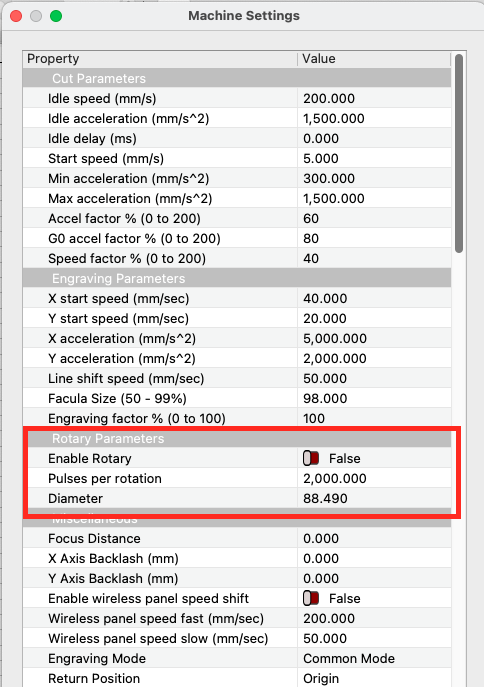484x687 pixels.
Task: Collapse the Rotary Parameters section header
Action: [x=237, y=439]
